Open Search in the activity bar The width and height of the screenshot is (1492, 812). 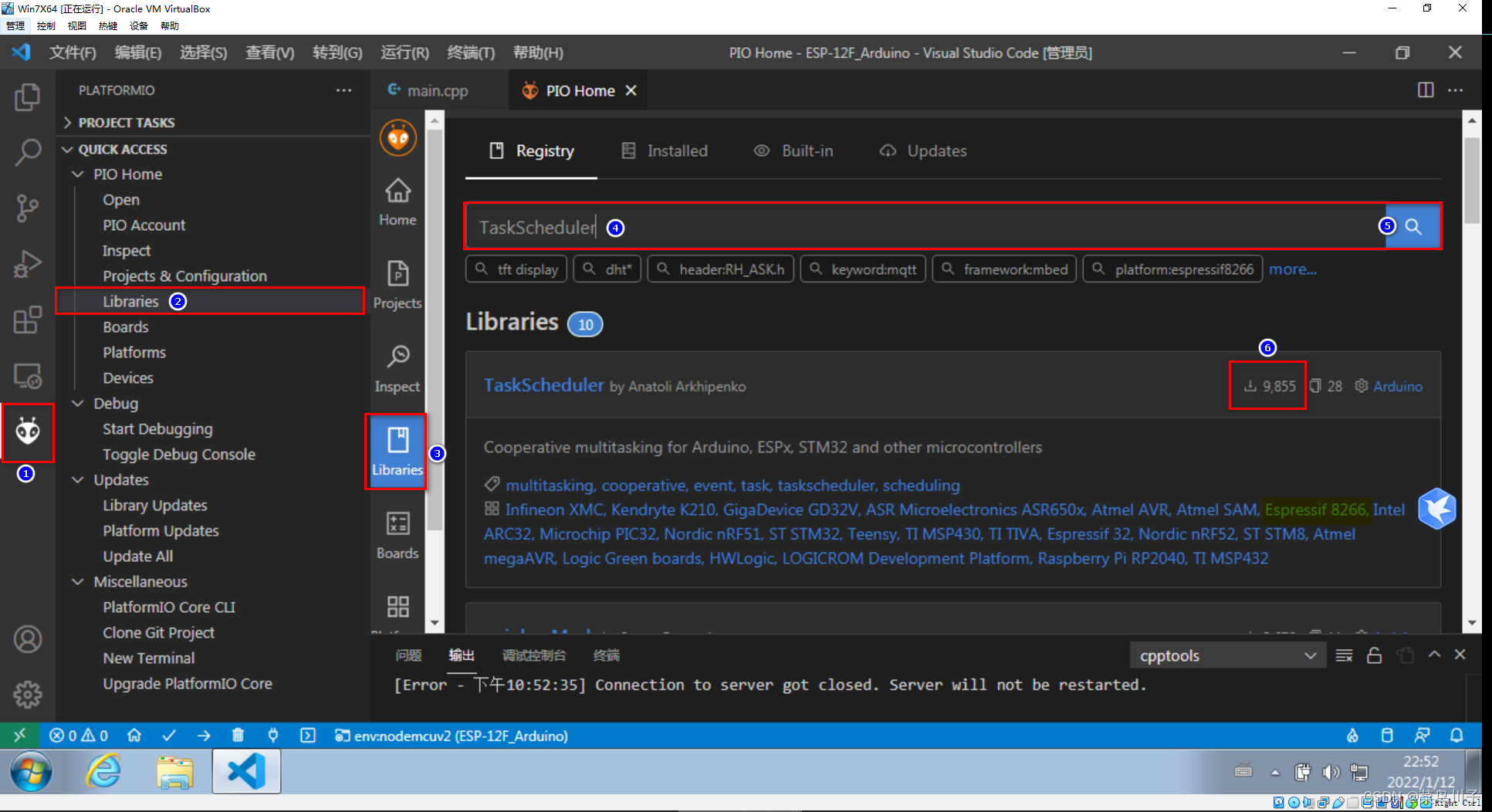click(x=28, y=153)
